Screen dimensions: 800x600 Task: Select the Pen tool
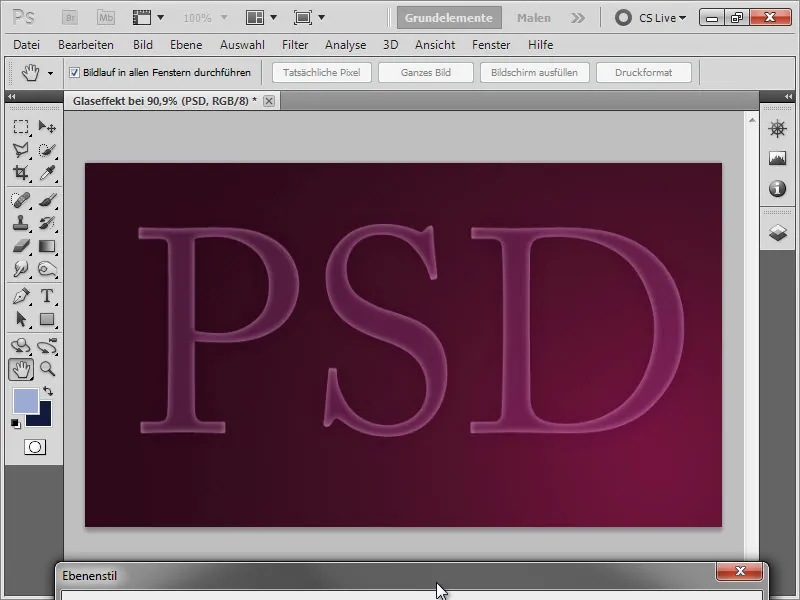coord(21,296)
